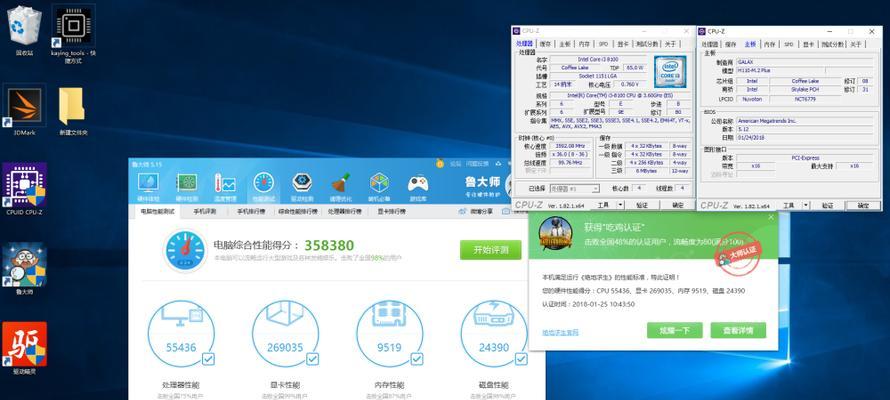Viewport: 890px width, 400px height.
Task: Open 问题反馈 link in Ludashi title bar
Action: tap(477, 163)
